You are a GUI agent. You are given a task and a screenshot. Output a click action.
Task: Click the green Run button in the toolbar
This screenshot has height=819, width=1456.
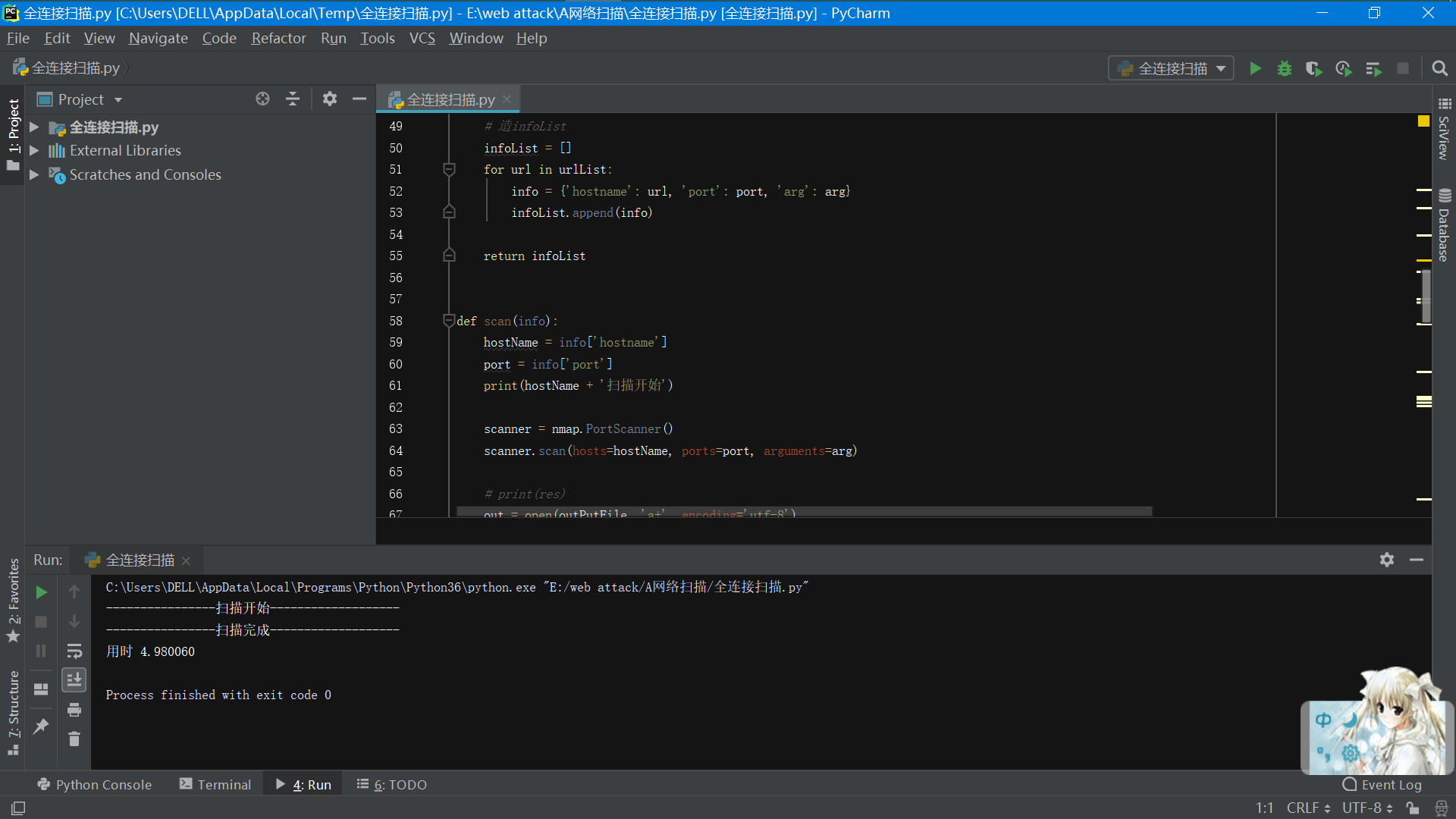tap(1255, 68)
